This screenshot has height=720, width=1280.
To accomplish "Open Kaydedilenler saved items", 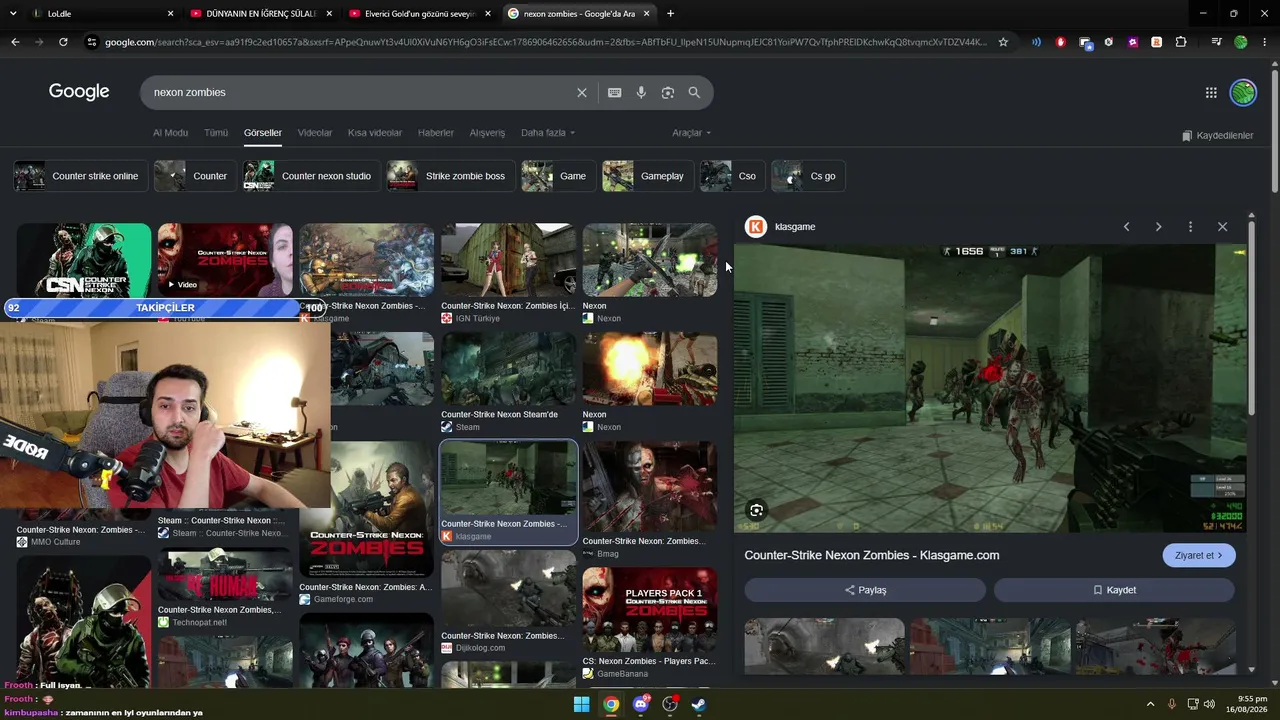I will pos(1217,136).
